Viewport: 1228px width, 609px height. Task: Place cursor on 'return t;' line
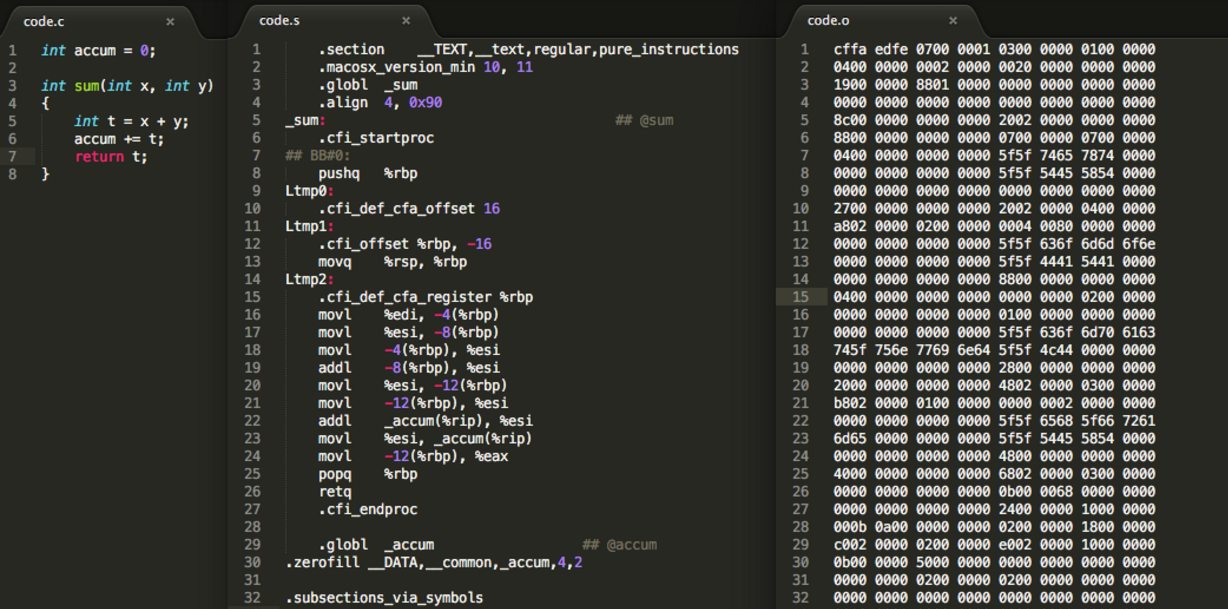coord(110,156)
